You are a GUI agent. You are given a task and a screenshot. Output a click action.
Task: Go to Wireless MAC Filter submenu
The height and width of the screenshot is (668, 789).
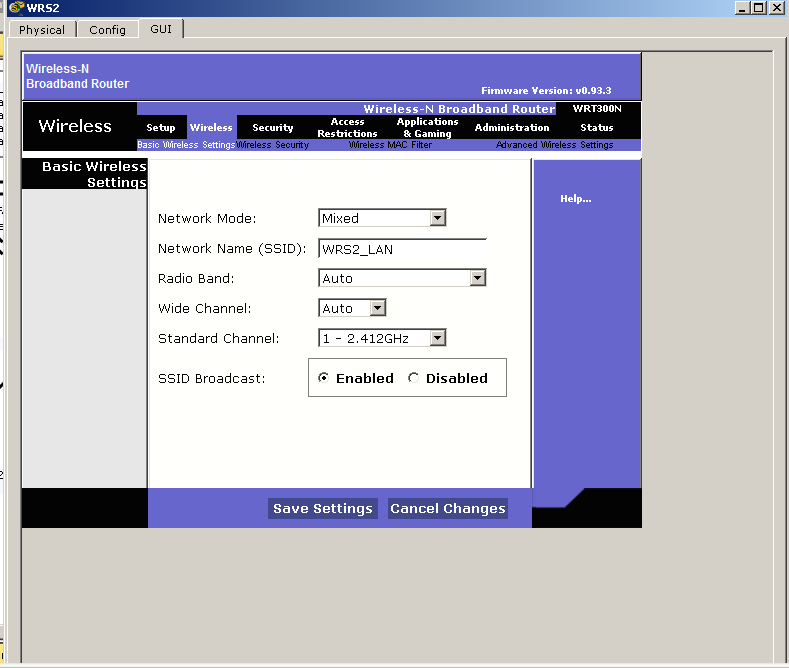[x=390, y=145]
